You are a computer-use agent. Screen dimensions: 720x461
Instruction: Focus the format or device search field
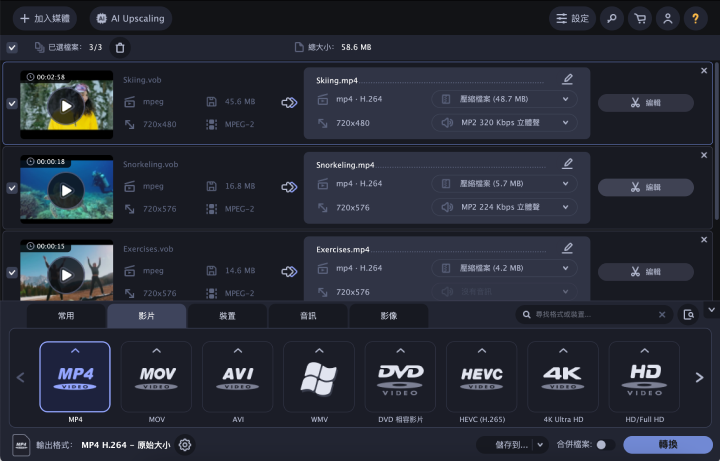click(x=595, y=315)
